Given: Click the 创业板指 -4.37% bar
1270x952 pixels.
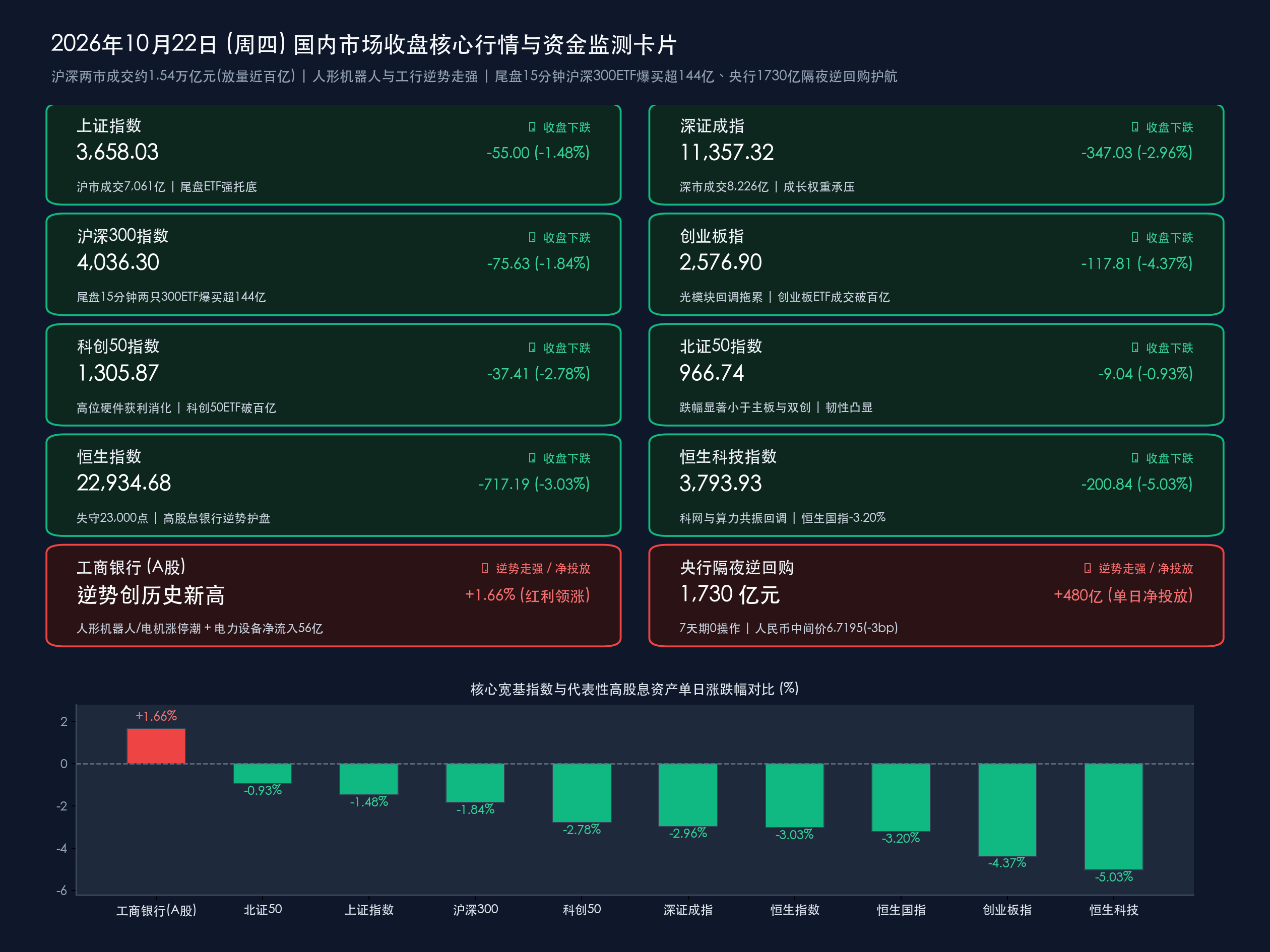Looking at the screenshot, I should pyautogui.click(x=1007, y=809).
